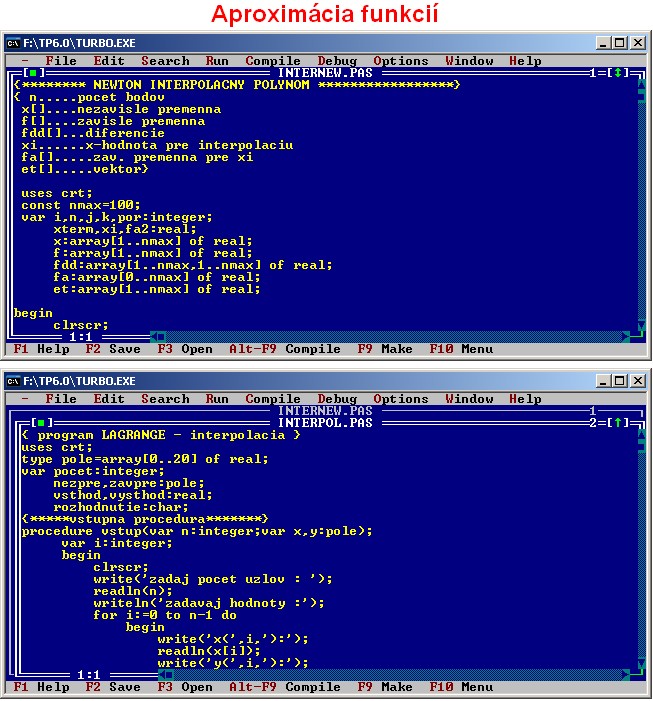Click the zoom arrow of the INTERNEW.PAS editor window
Image resolution: width=653 pixels, height=701 pixels.
[617, 73]
